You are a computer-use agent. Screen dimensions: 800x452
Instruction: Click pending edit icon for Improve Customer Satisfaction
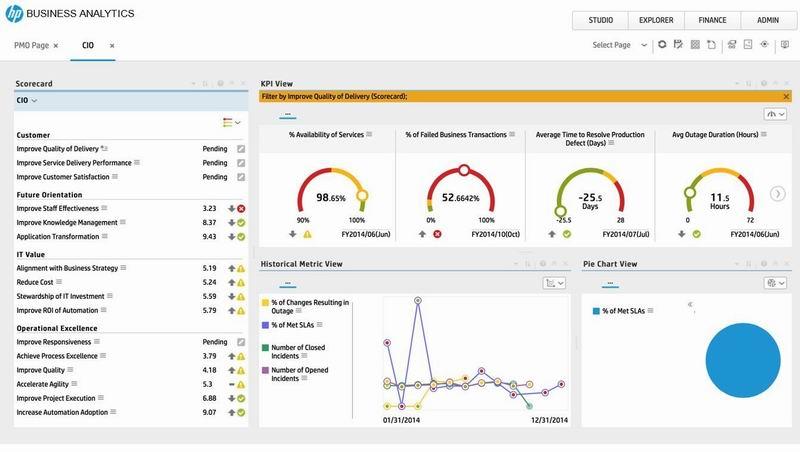click(241, 177)
